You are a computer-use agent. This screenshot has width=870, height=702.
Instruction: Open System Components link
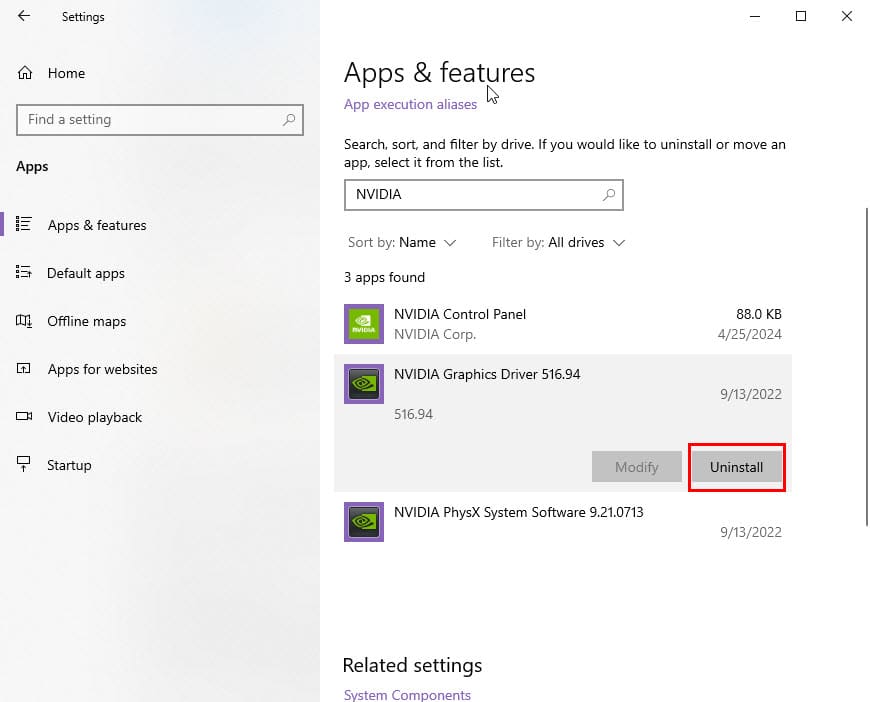point(407,695)
